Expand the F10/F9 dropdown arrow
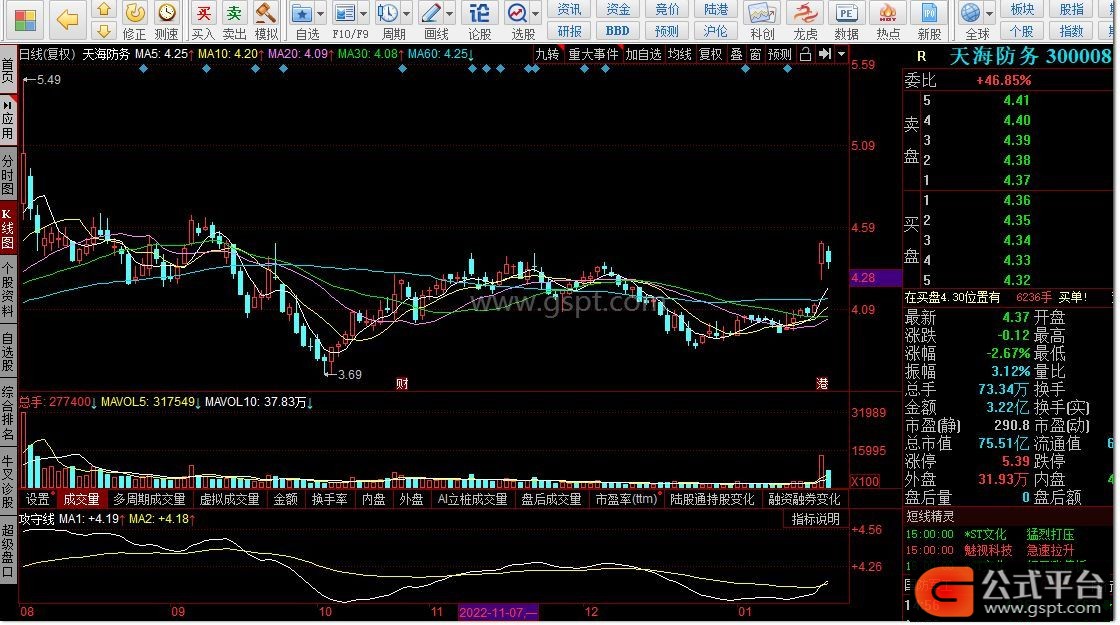 click(x=363, y=14)
